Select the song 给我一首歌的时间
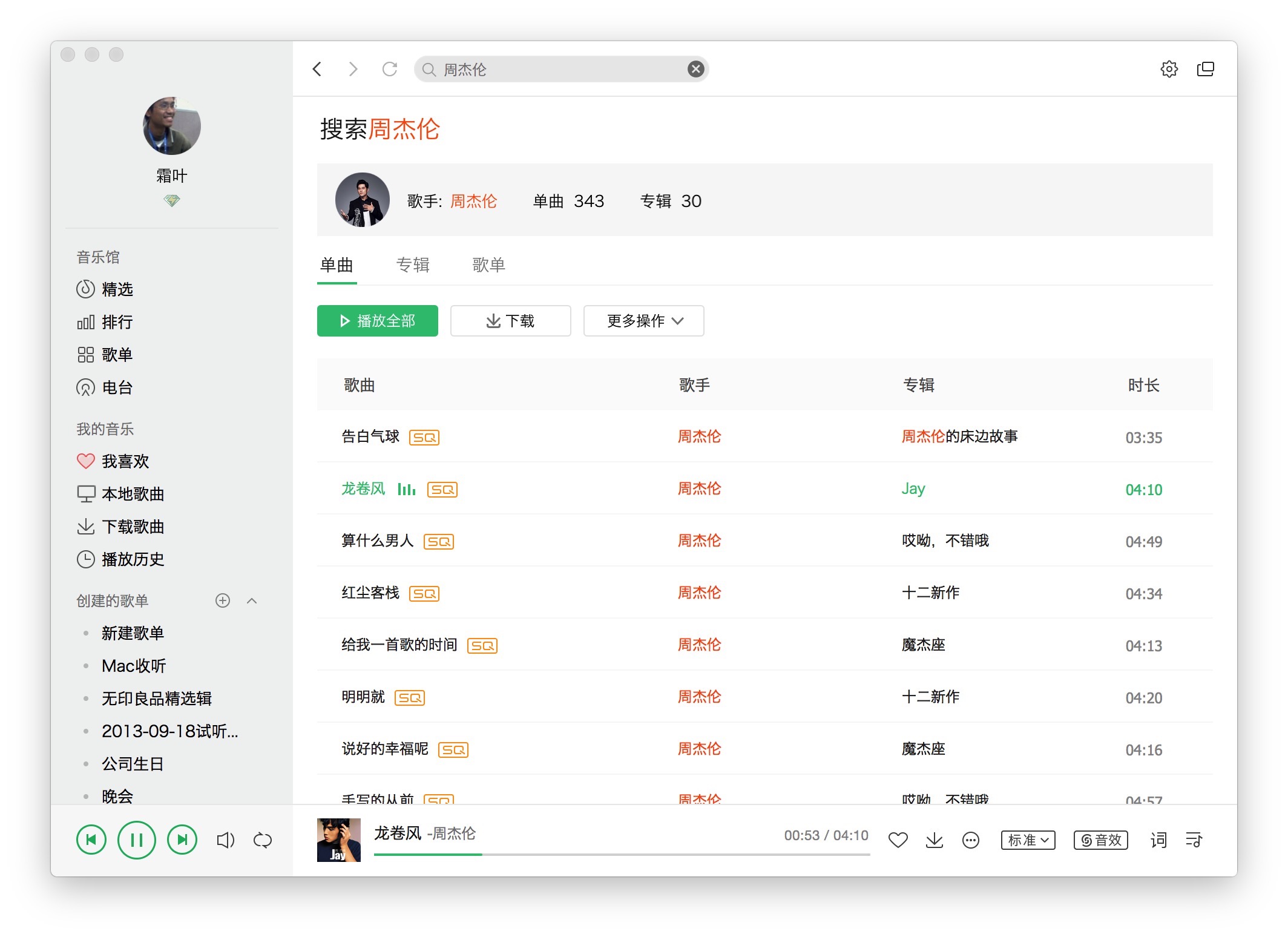The height and width of the screenshot is (937, 1288). click(x=399, y=645)
